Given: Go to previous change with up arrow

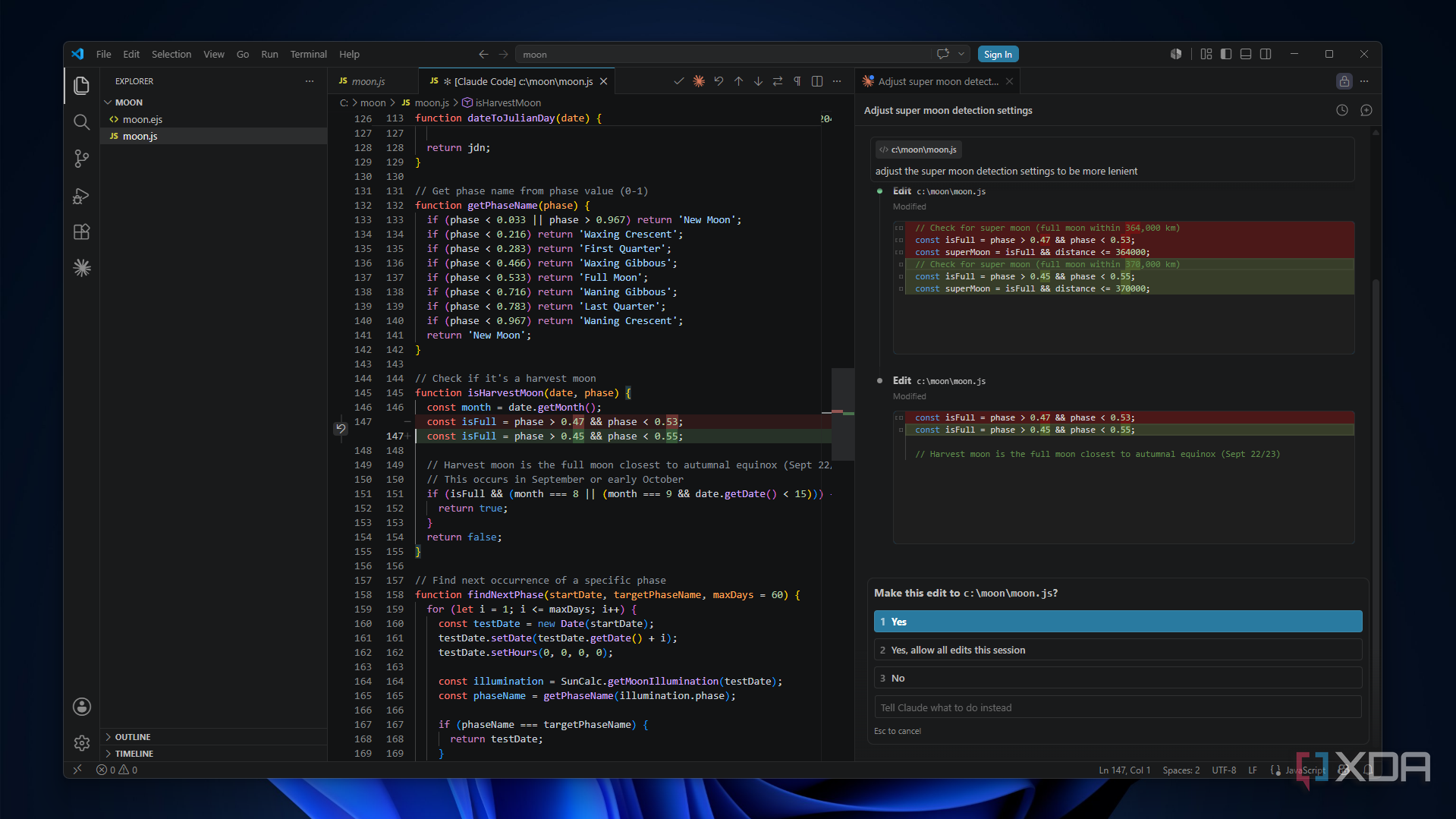Looking at the screenshot, I should coord(738,81).
